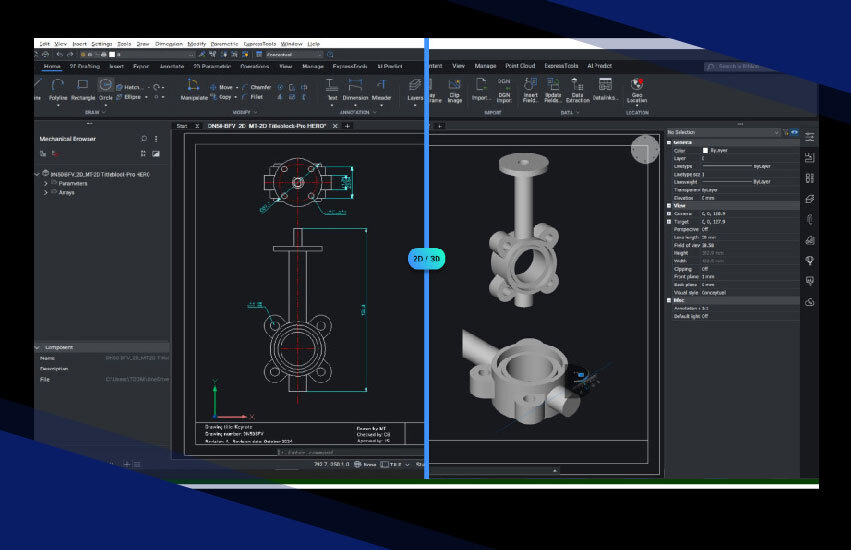Activate the Circle draw tool

pos(105,90)
